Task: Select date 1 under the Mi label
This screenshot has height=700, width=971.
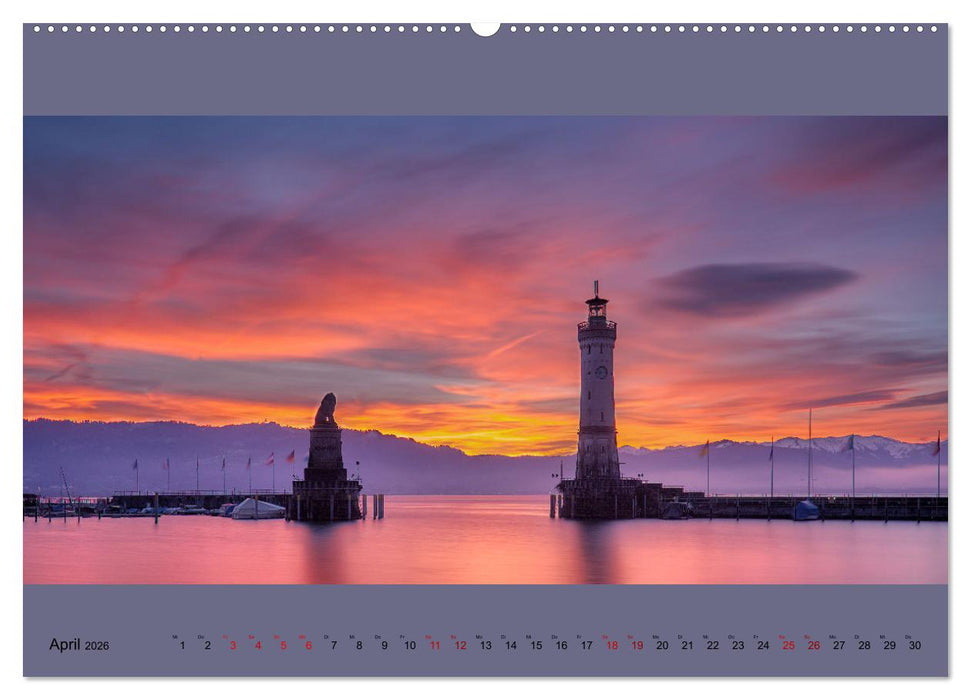Action: tap(184, 647)
